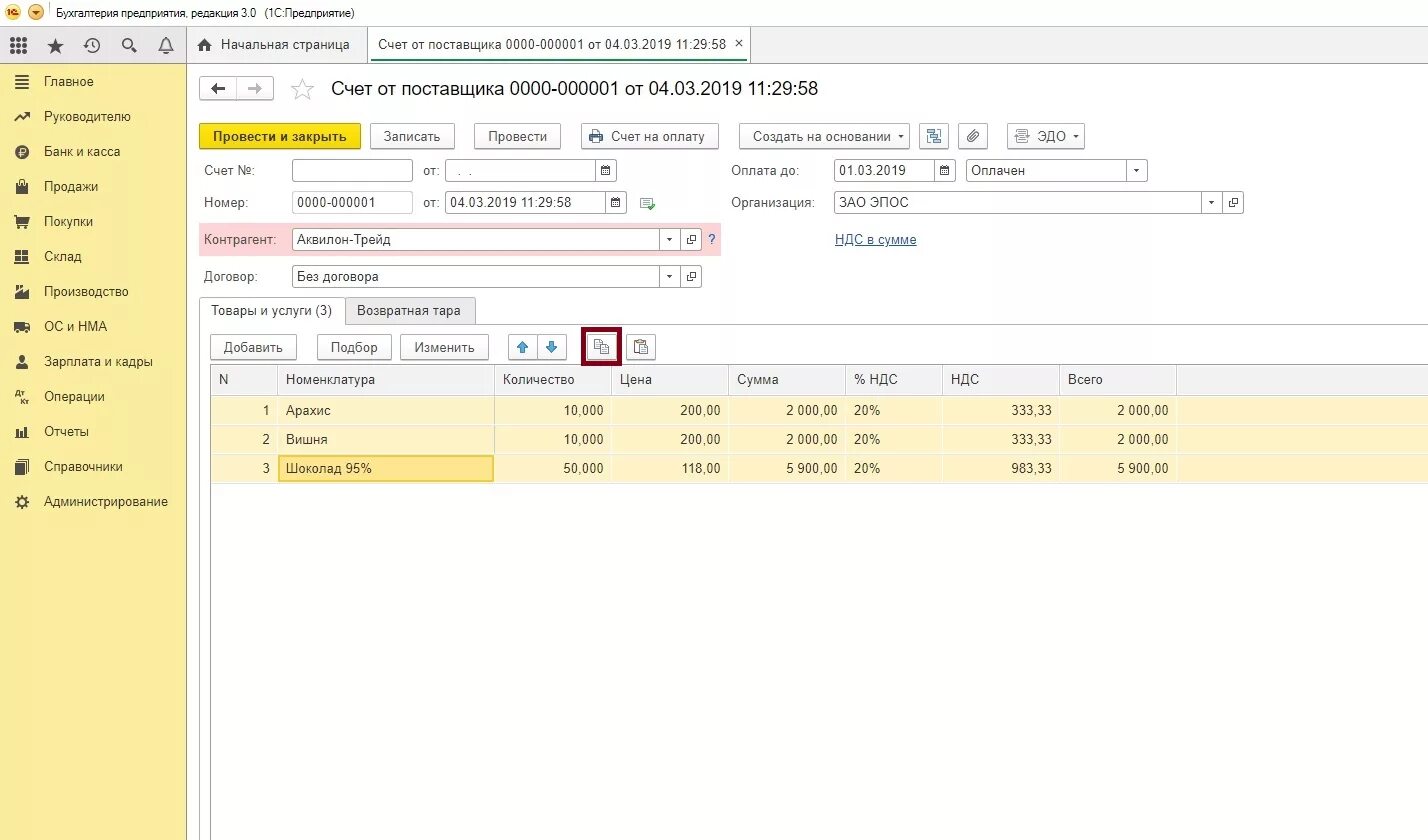Click the Подбор button
Screen dimensions: 1428x840
[354, 348]
